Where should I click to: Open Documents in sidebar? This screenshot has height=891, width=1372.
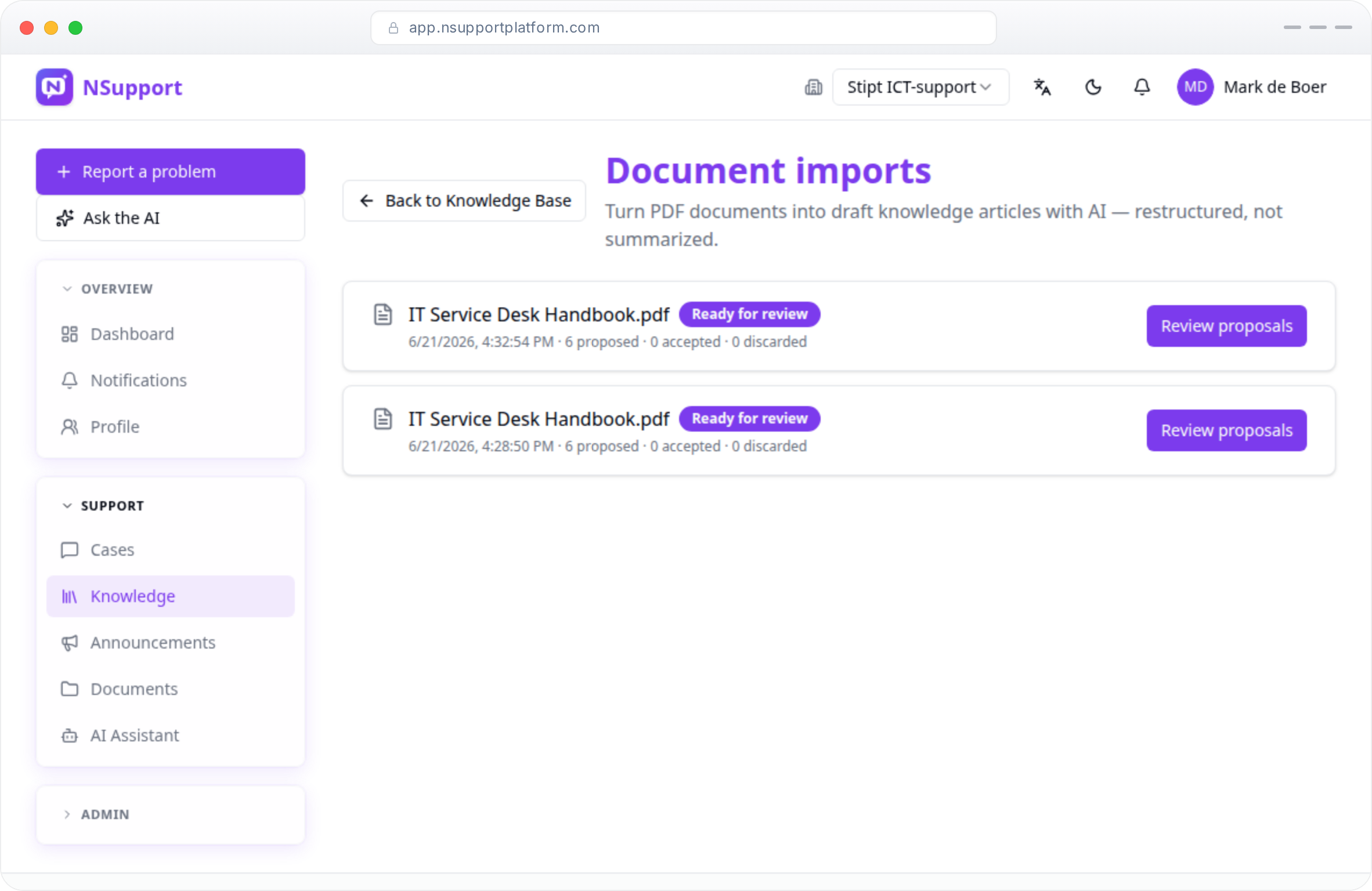pyautogui.click(x=171, y=689)
